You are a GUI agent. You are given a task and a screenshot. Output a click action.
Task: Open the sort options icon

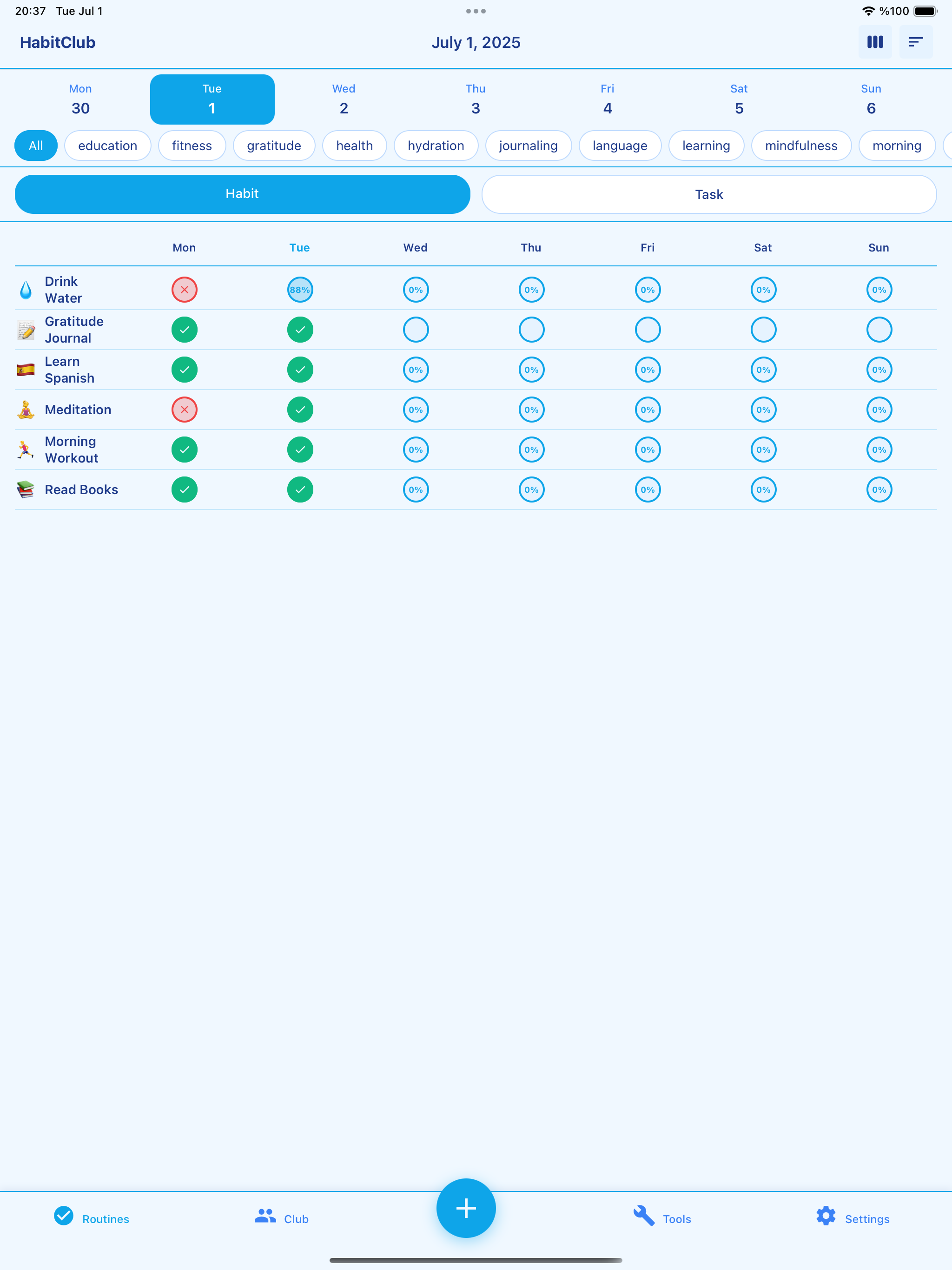916,42
